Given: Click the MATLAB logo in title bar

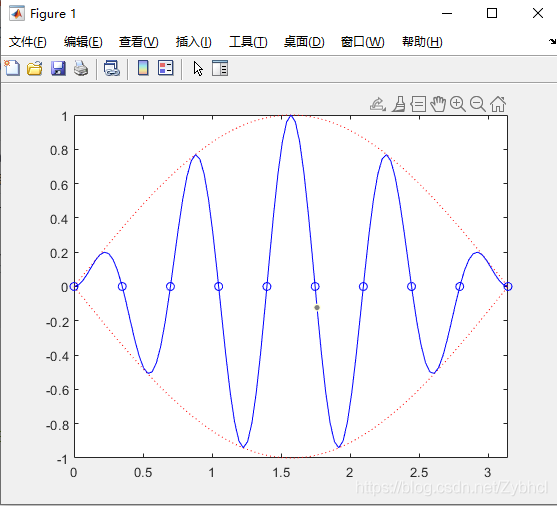Looking at the screenshot, I should [17, 14].
